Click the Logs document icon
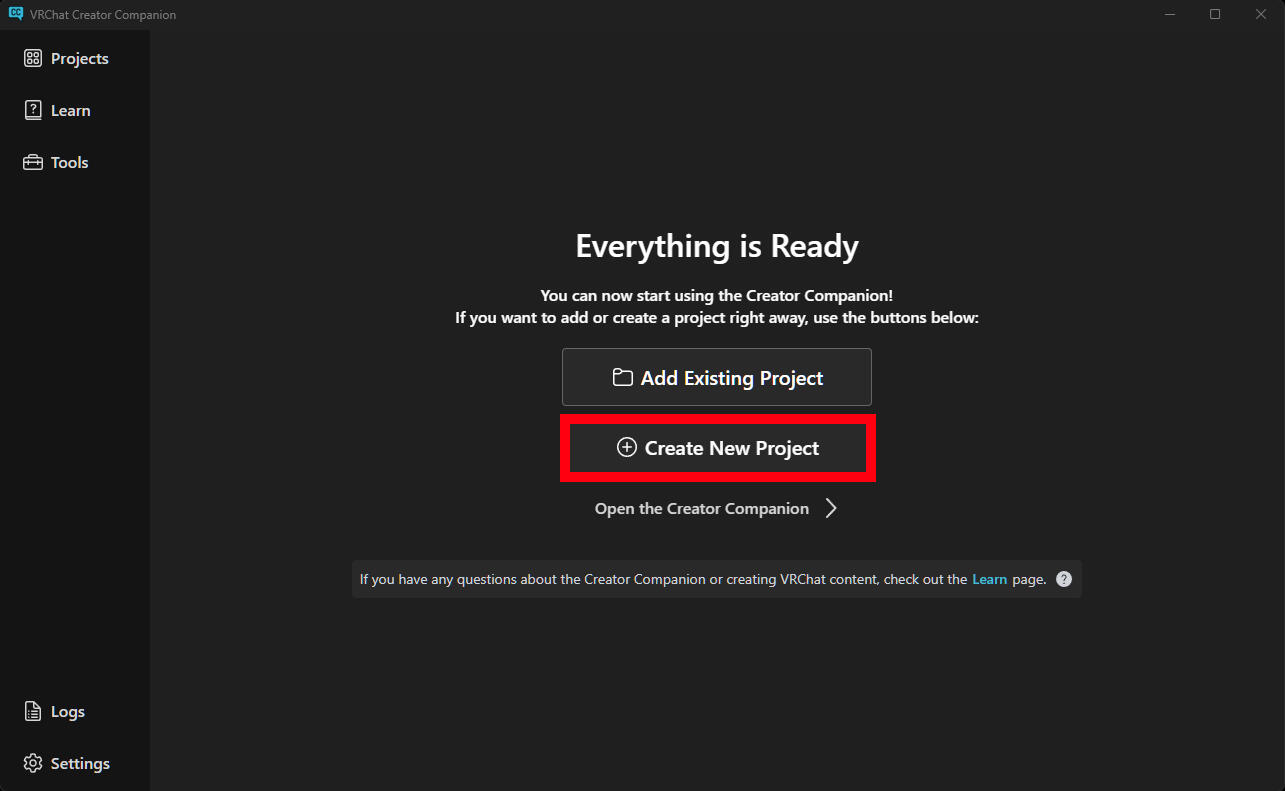This screenshot has width=1285, height=791. point(33,712)
